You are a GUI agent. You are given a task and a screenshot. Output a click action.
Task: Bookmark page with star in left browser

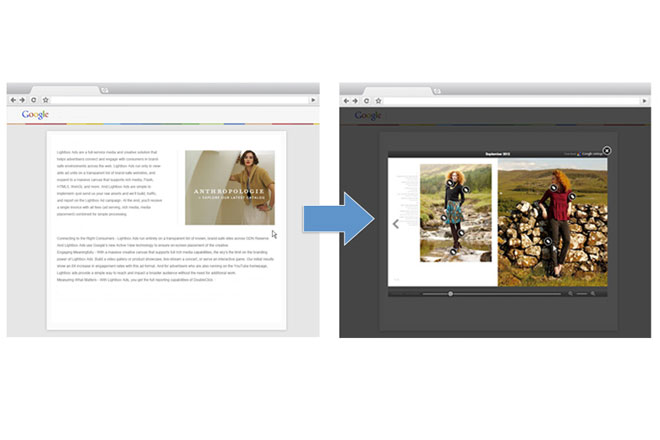[x=45, y=100]
